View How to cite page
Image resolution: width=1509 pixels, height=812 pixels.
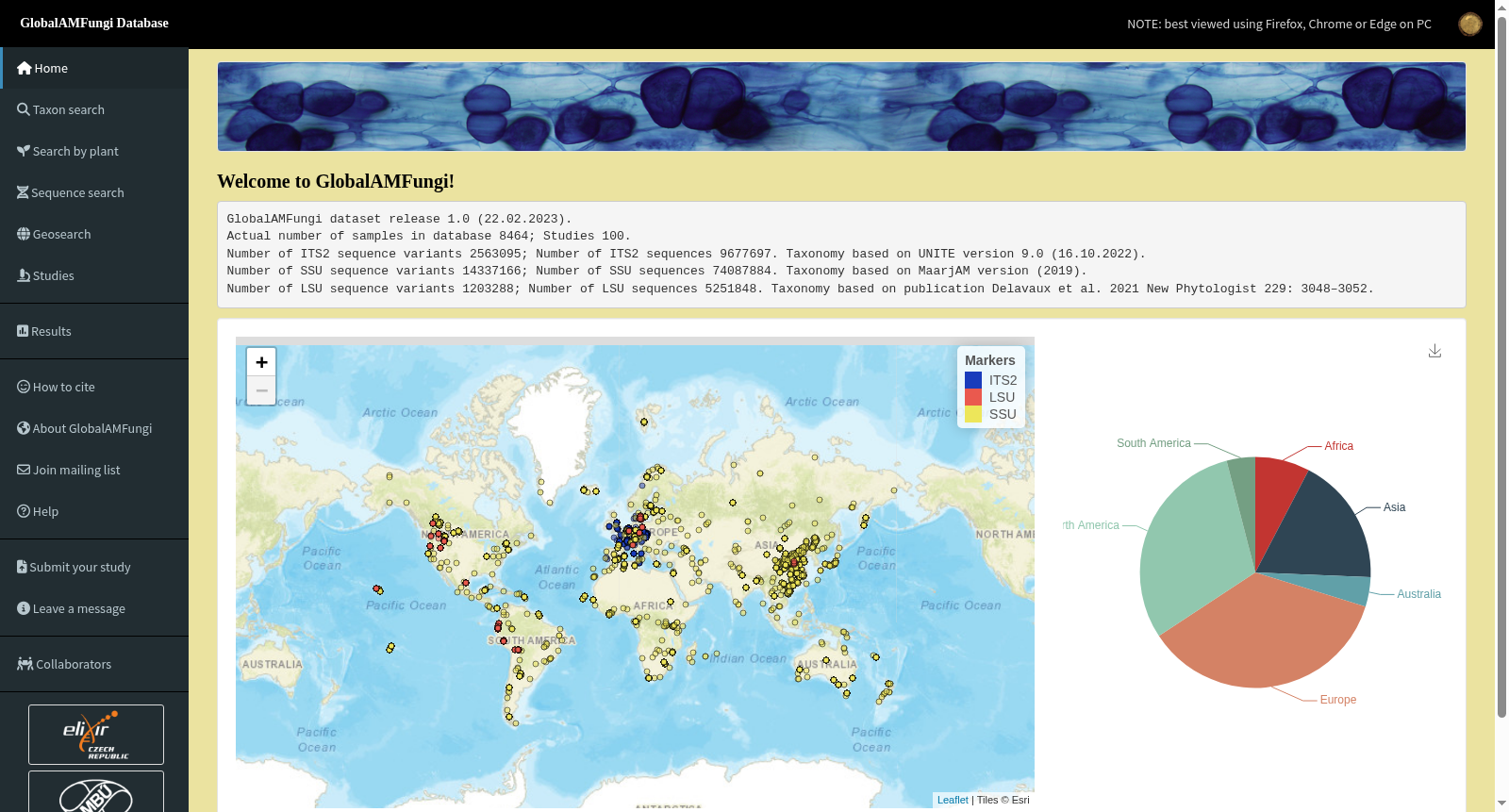click(x=94, y=387)
